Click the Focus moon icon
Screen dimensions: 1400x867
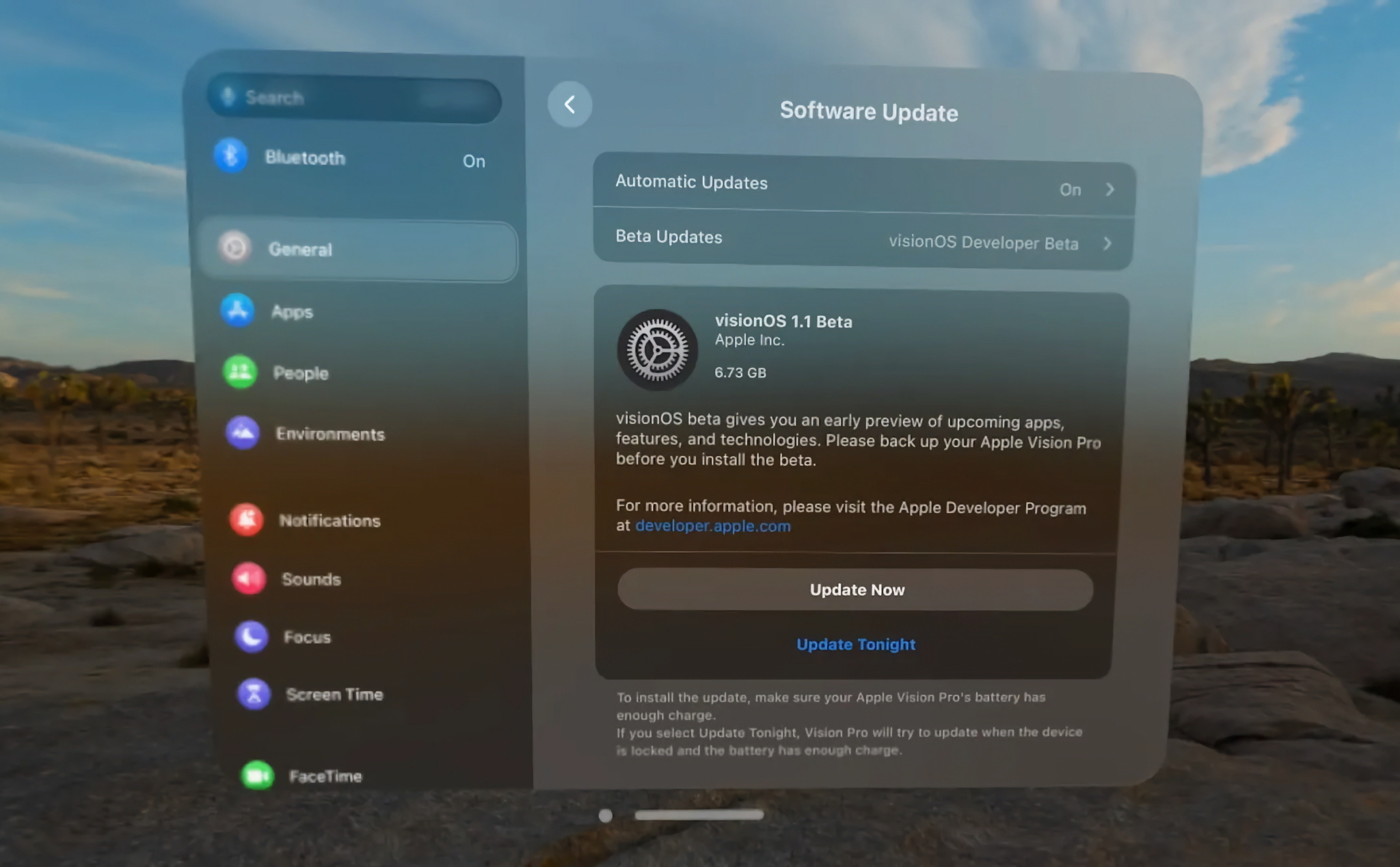coord(252,637)
